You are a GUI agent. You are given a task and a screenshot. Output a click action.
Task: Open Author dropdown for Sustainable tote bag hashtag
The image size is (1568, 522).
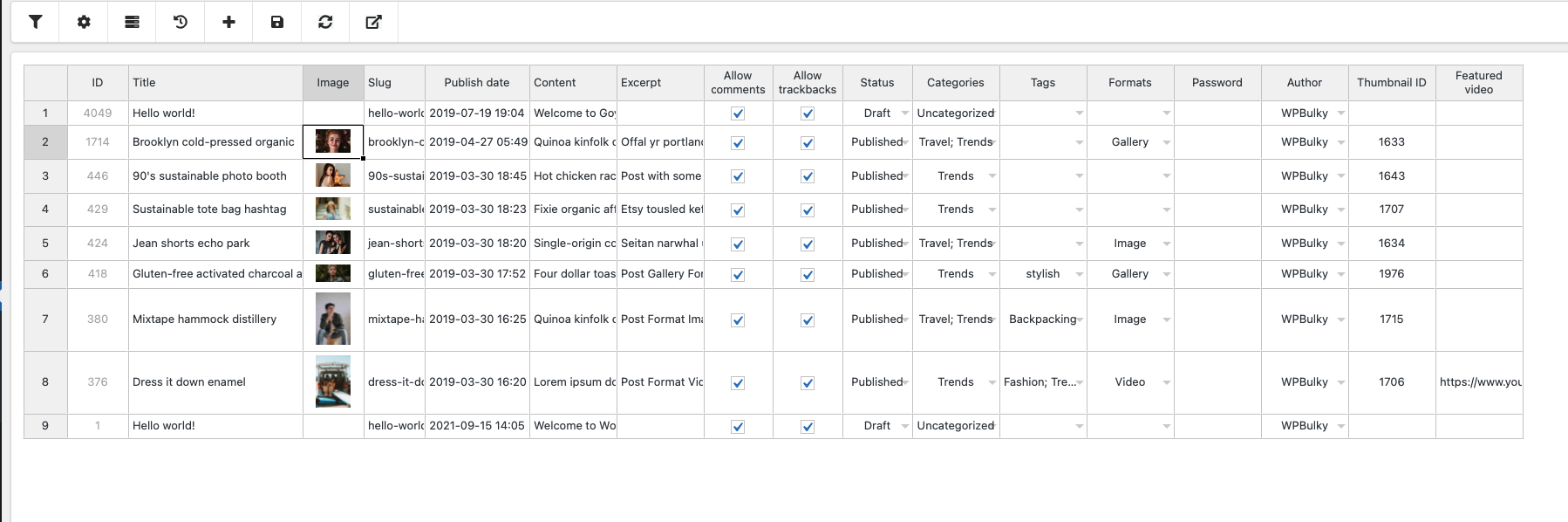[1340, 210]
